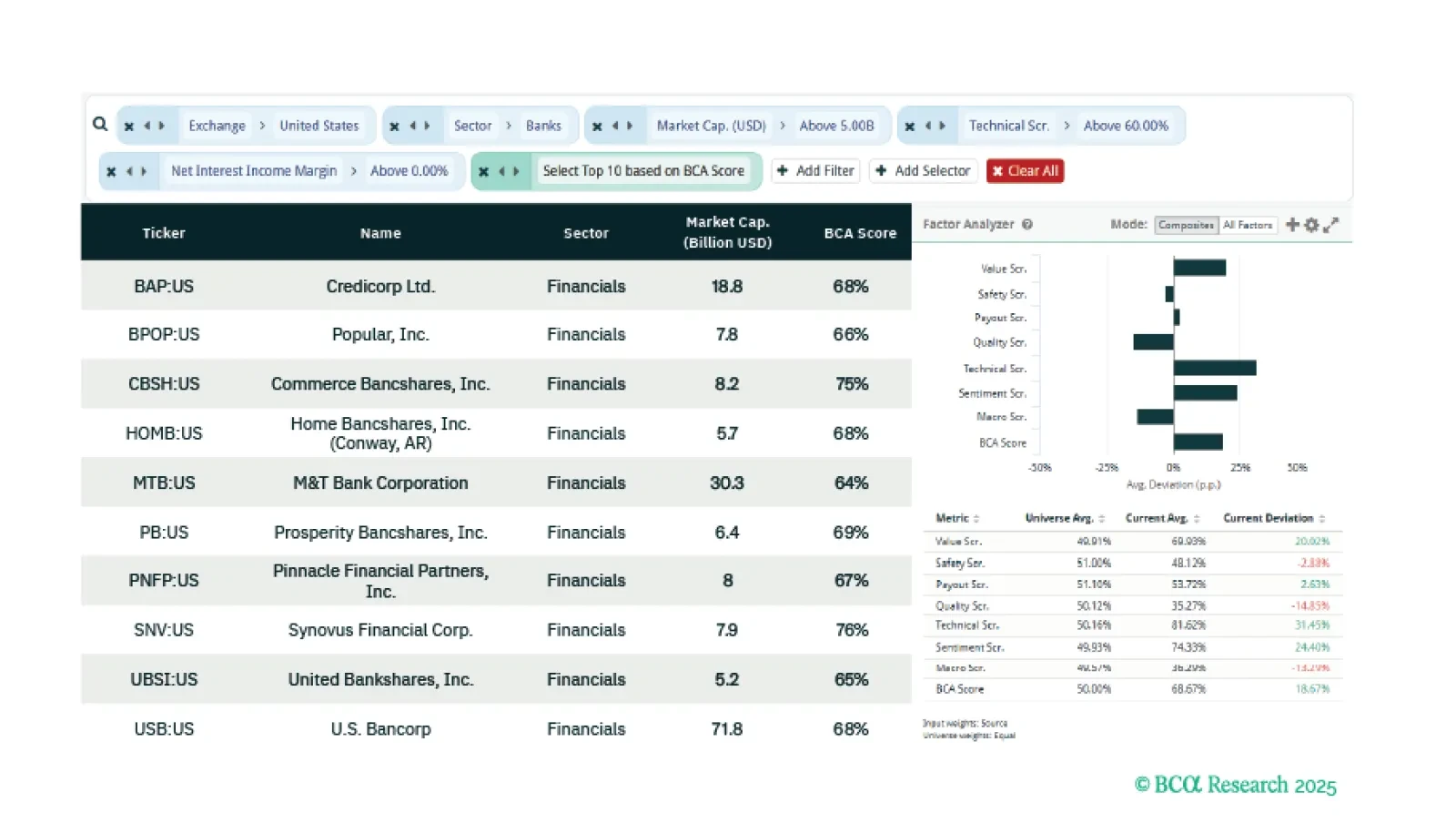Switch mode to Composites

[x=1186, y=225]
